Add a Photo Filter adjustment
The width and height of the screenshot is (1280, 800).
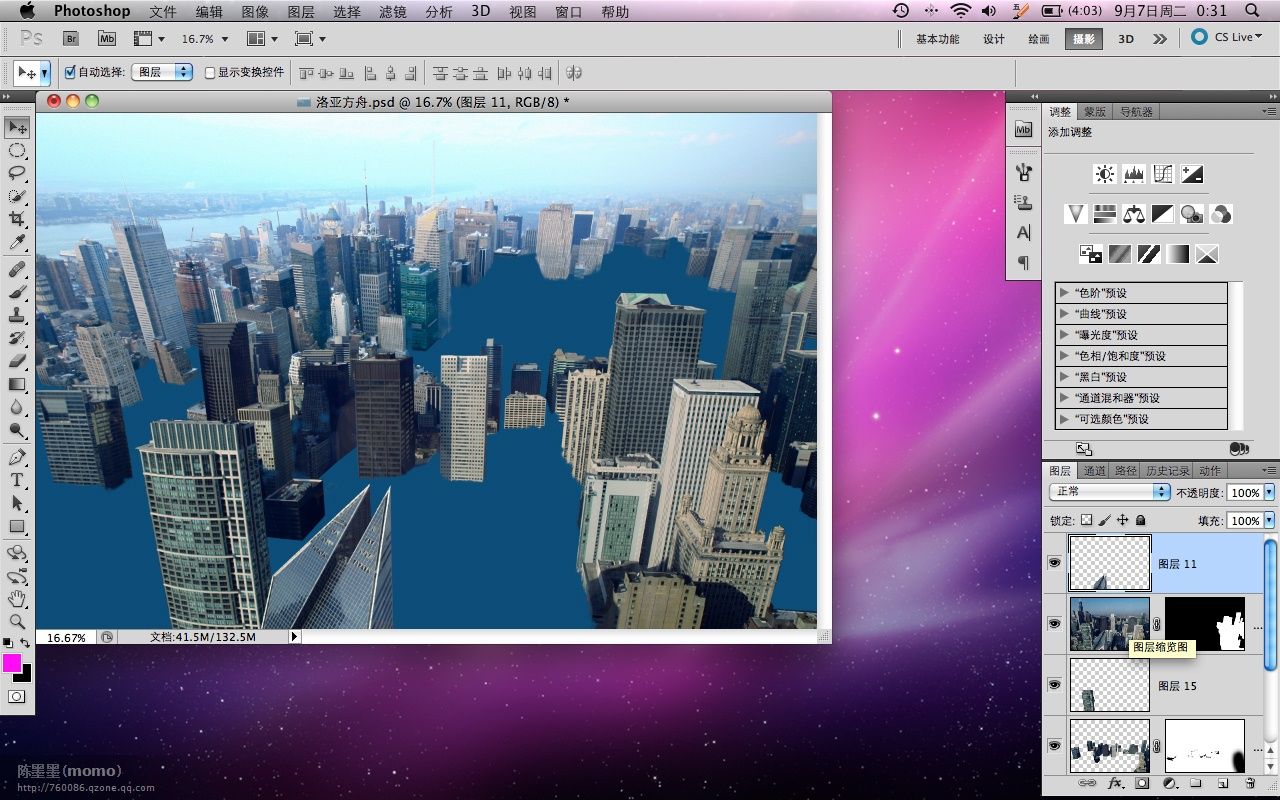tap(1191, 214)
